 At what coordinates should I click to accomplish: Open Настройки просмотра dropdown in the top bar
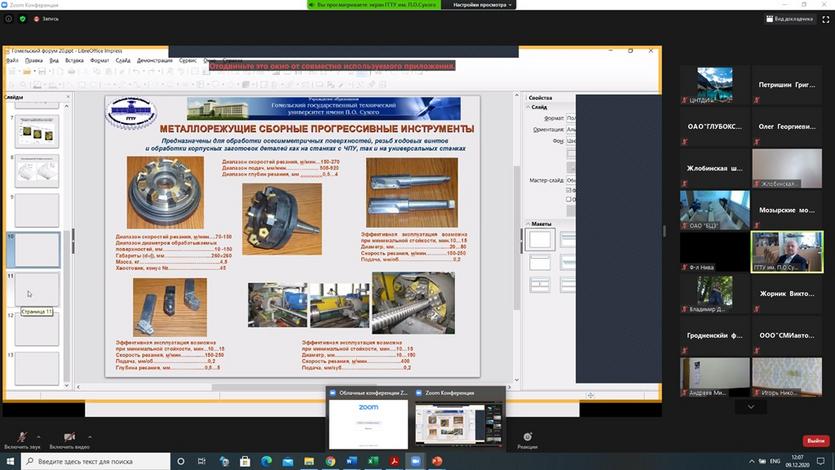tap(482, 5)
